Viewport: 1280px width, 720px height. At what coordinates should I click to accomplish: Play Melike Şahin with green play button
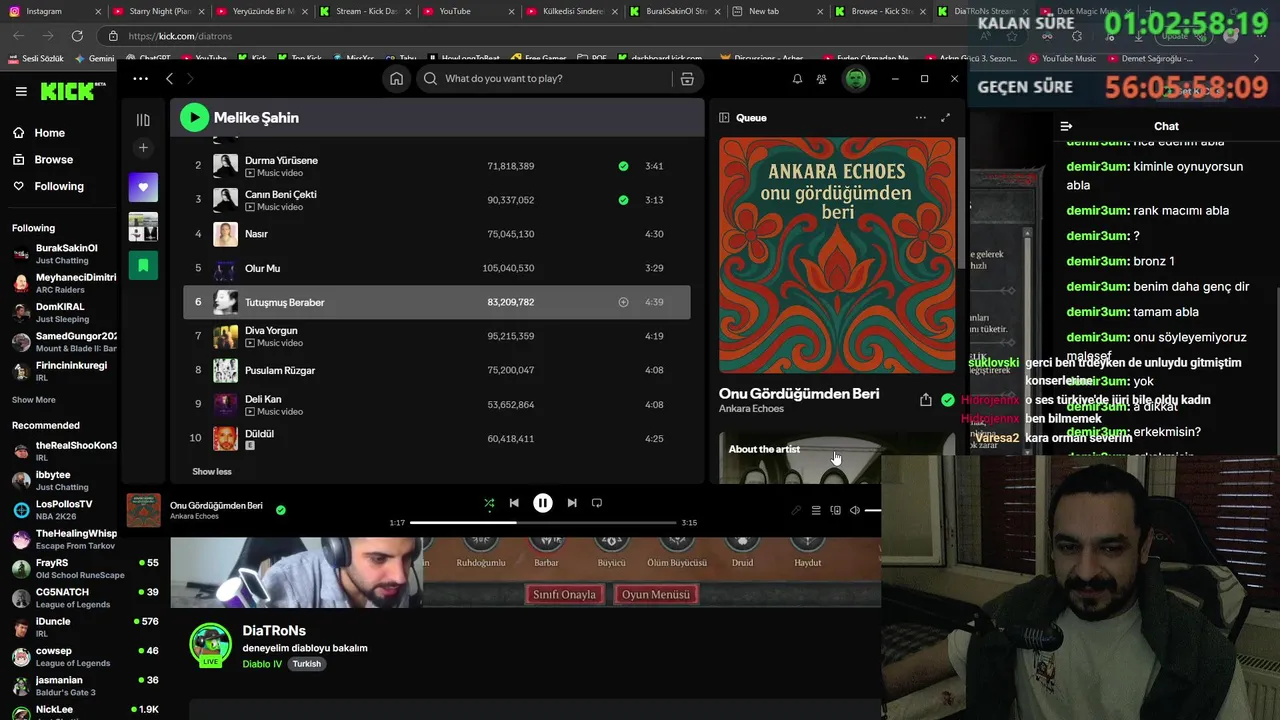point(194,117)
